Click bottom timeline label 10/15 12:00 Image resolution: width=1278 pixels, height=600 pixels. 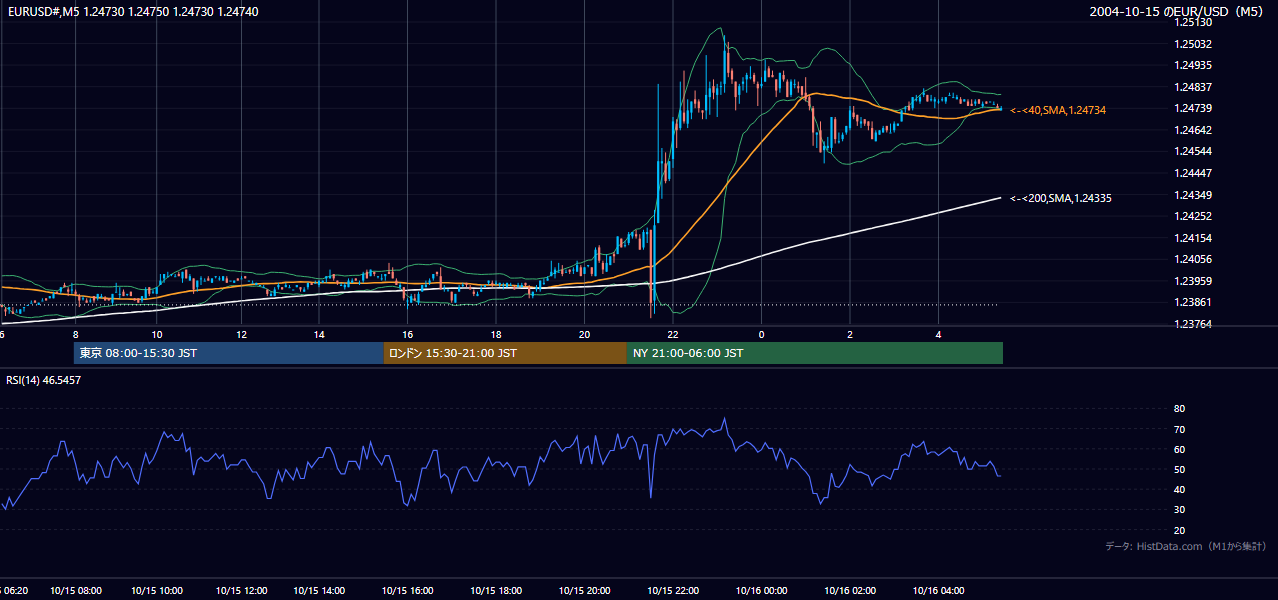(241, 591)
